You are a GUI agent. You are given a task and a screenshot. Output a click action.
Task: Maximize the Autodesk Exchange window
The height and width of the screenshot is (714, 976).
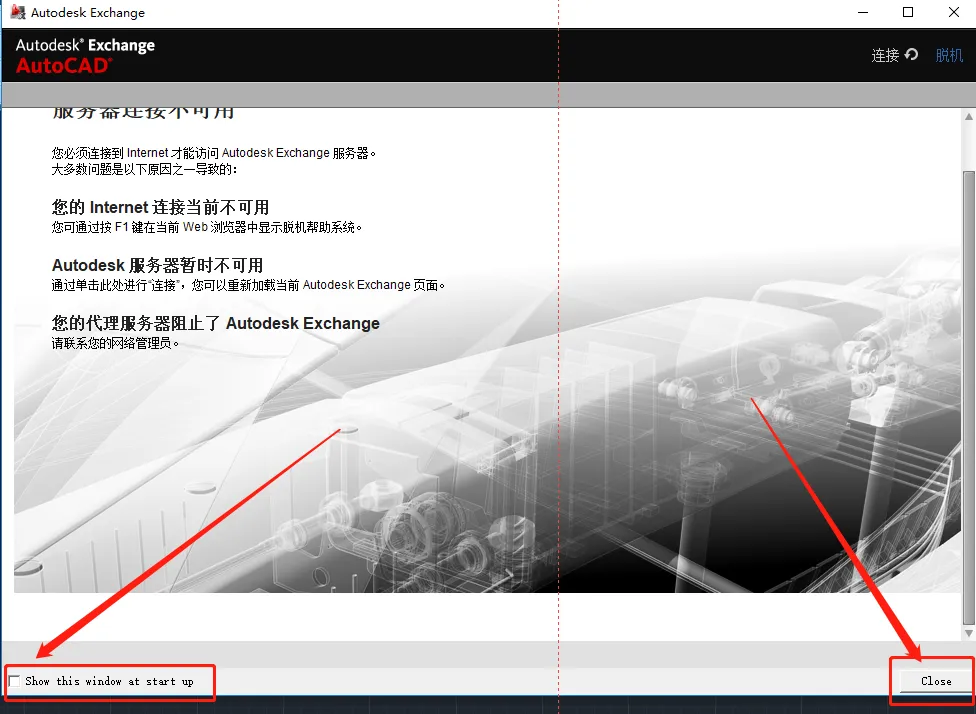point(908,12)
